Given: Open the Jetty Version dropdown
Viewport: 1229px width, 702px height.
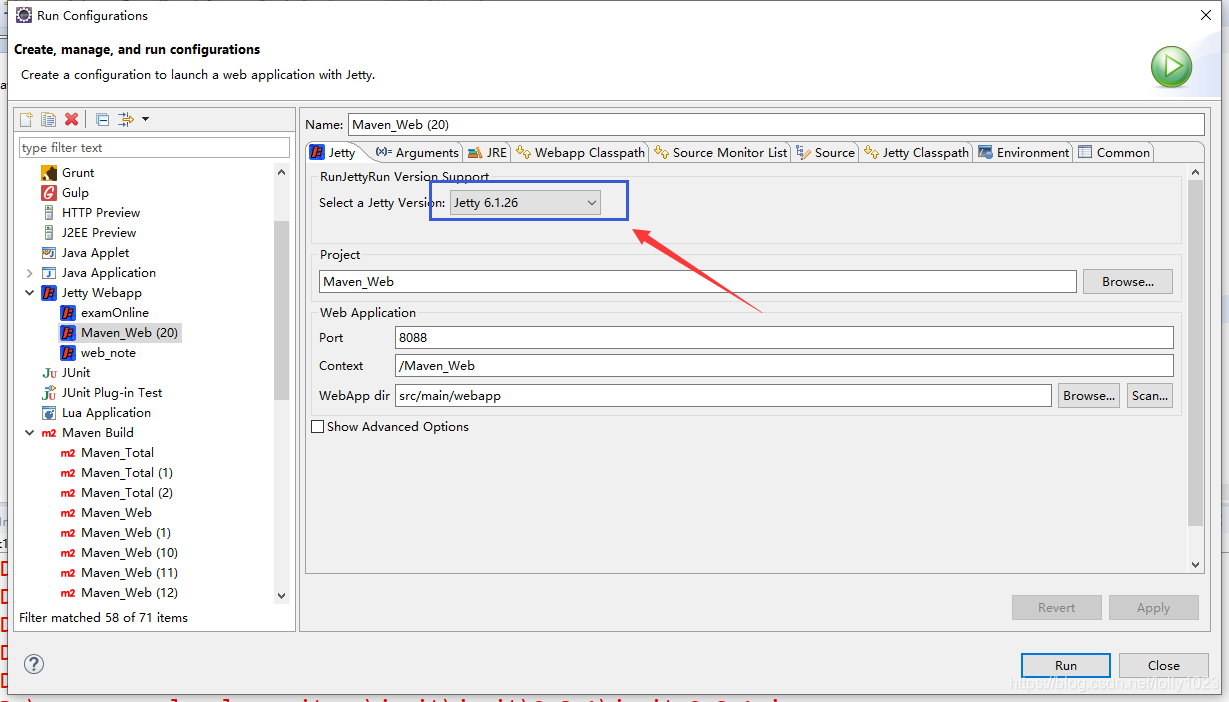Looking at the screenshot, I should coord(525,203).
